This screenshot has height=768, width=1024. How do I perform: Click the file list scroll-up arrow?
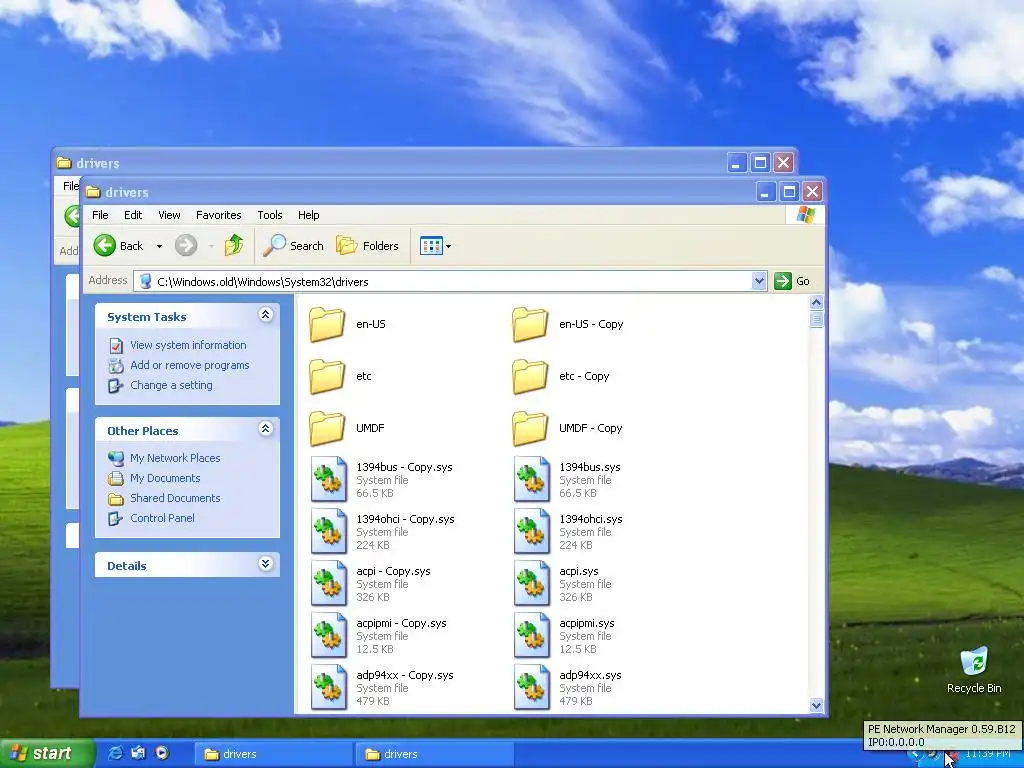click(816, 302)
